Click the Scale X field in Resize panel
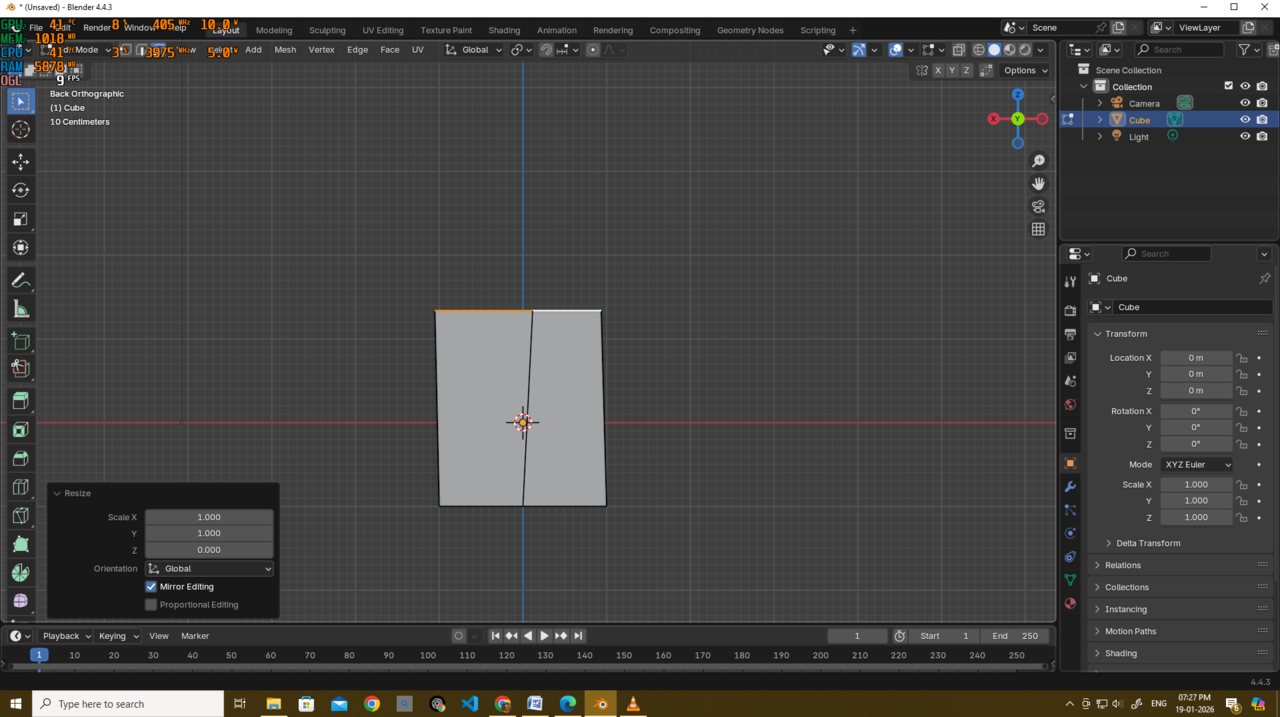1280x717 pixels. click(208, 517)
